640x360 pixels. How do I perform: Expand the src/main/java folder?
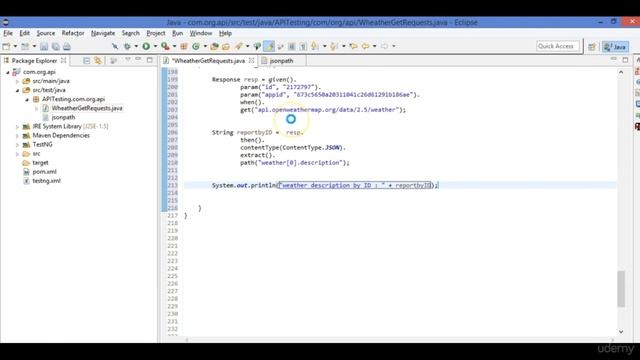[x=18, y=81]
